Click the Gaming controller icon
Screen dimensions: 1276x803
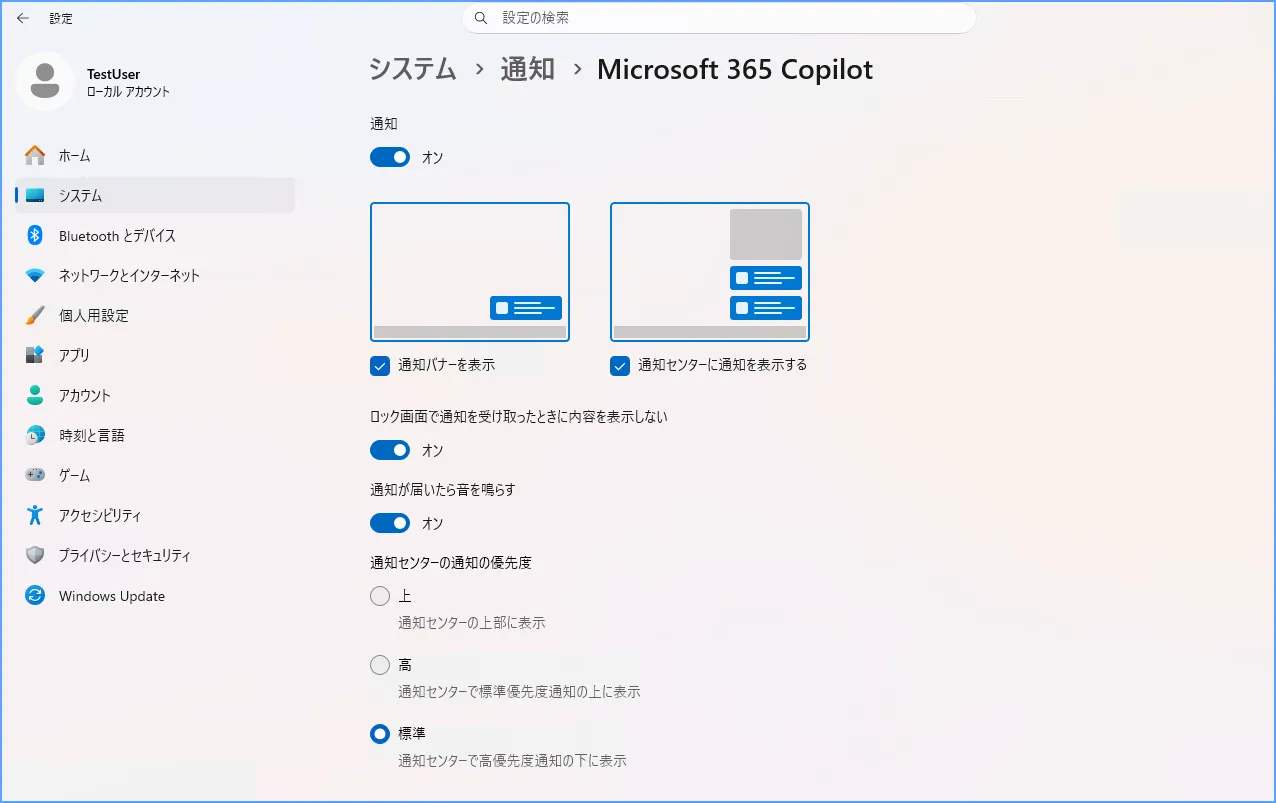(x=35, y=475)
